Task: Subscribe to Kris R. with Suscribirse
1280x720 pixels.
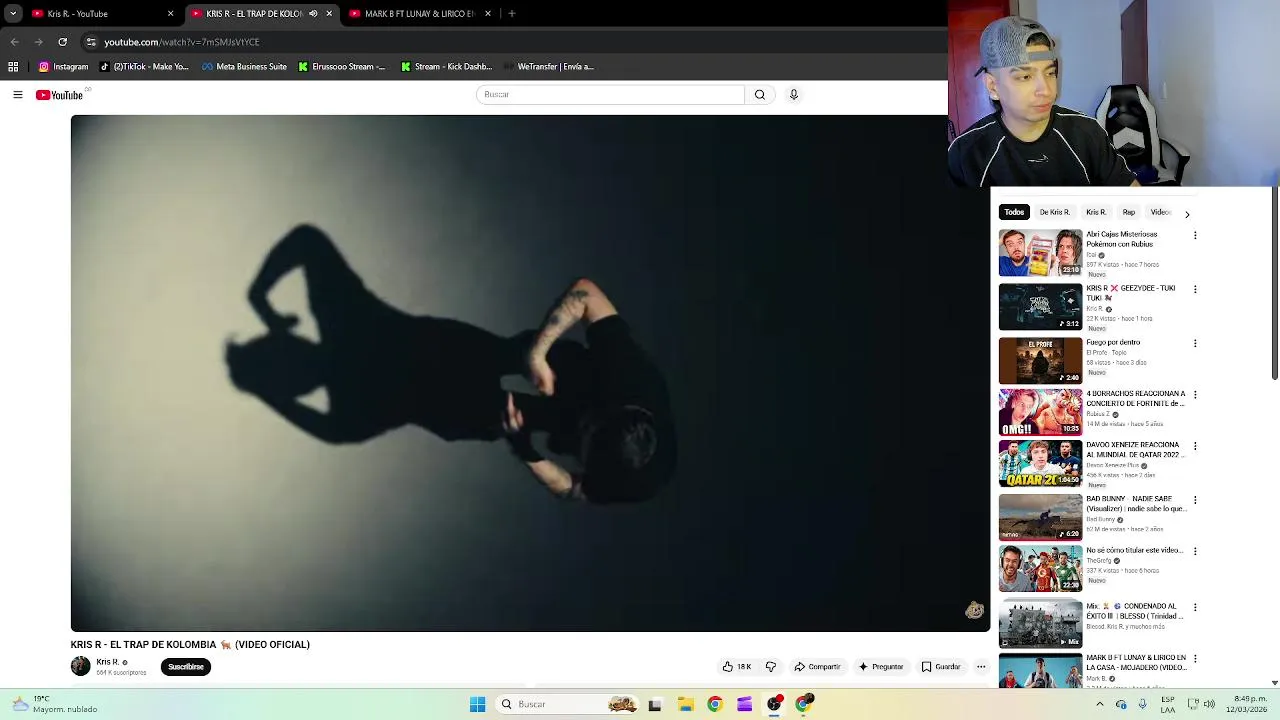Action: coord(186,667)
